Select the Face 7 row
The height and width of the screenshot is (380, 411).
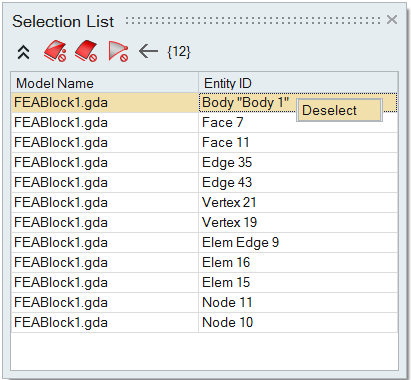click(204, 123)
